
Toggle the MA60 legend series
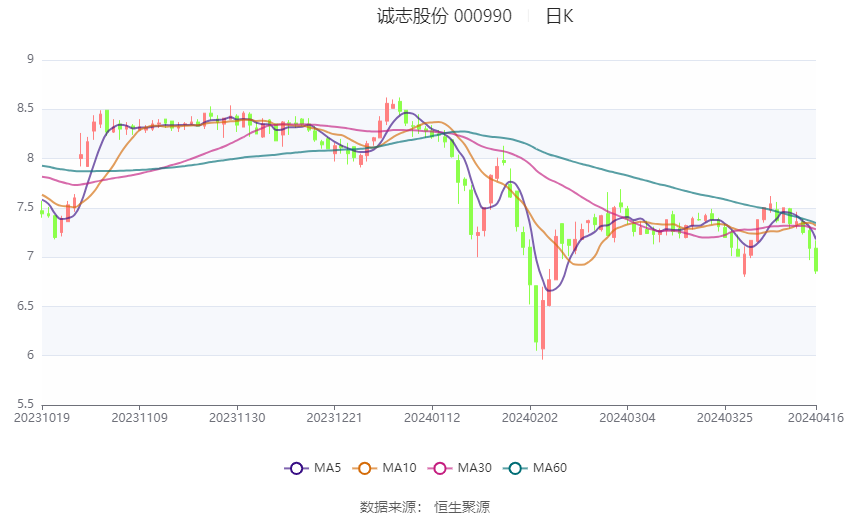[535, 468]
